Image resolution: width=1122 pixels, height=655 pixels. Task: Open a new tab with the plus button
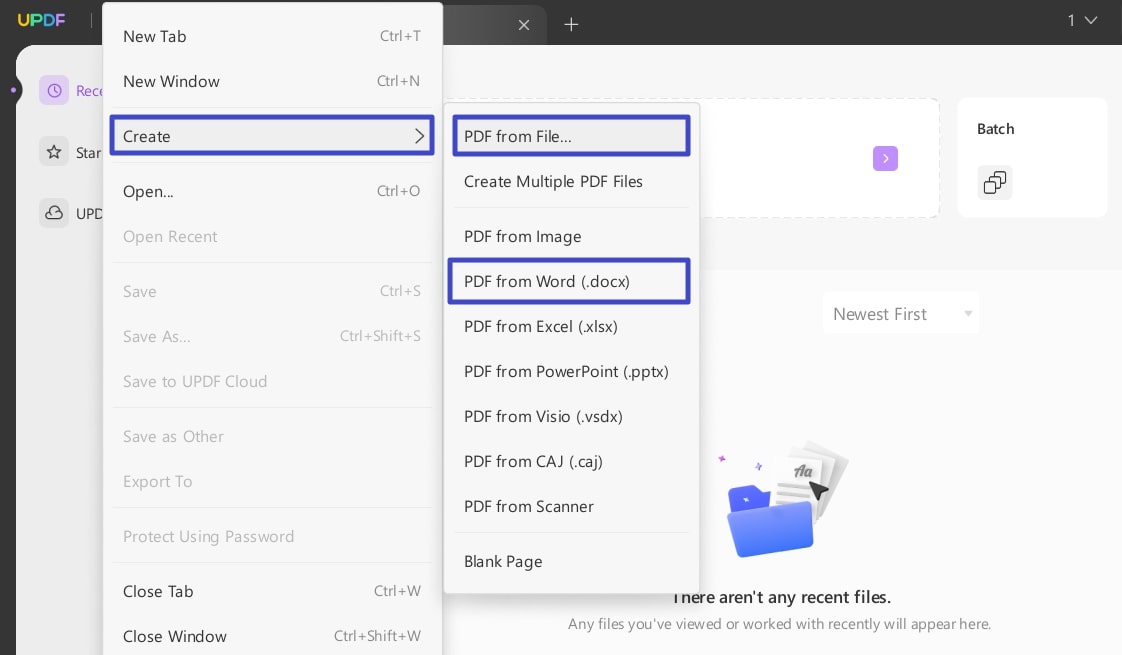click(572, 23)
